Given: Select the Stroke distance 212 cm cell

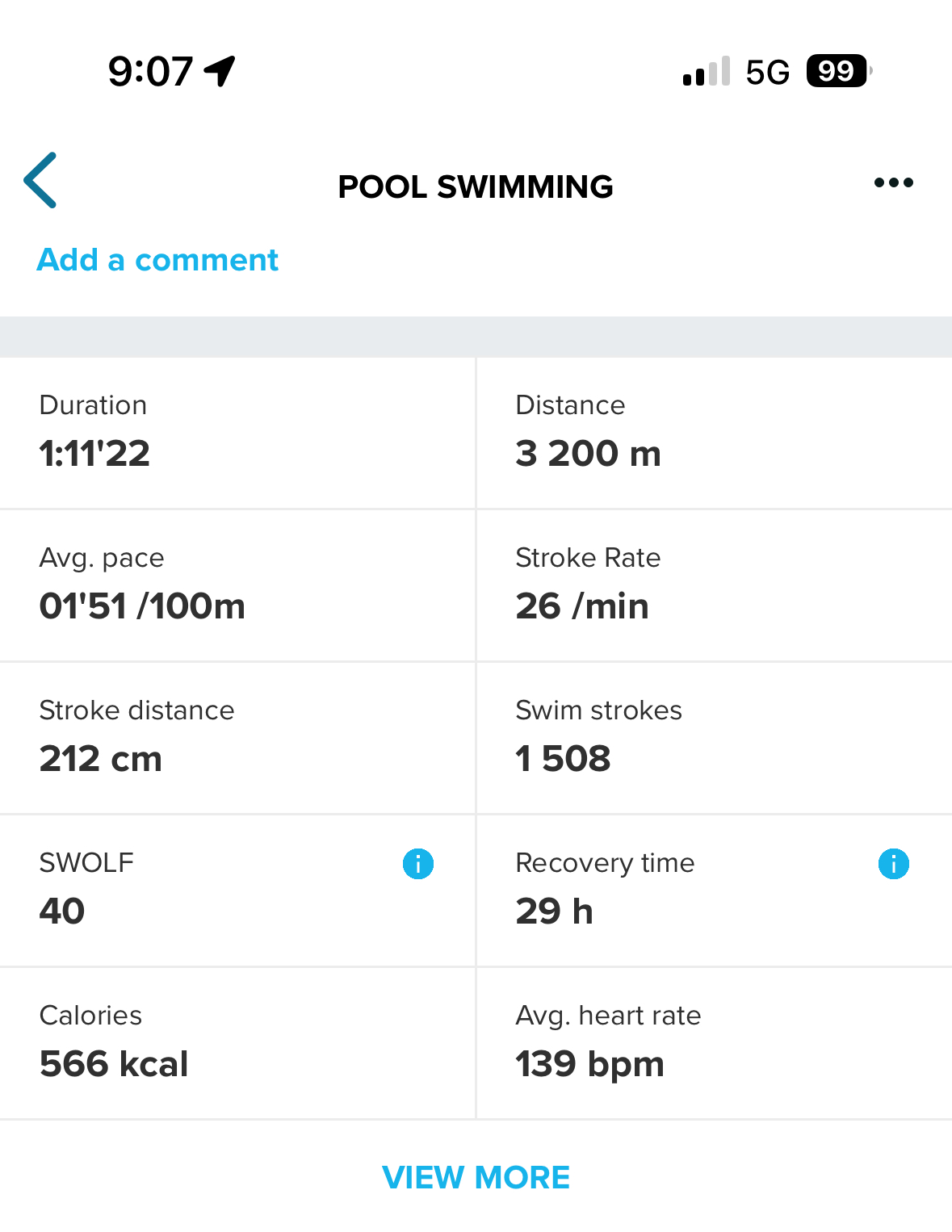Looking at the screenshot, I should pyautogui.click(x=237, y=738).
